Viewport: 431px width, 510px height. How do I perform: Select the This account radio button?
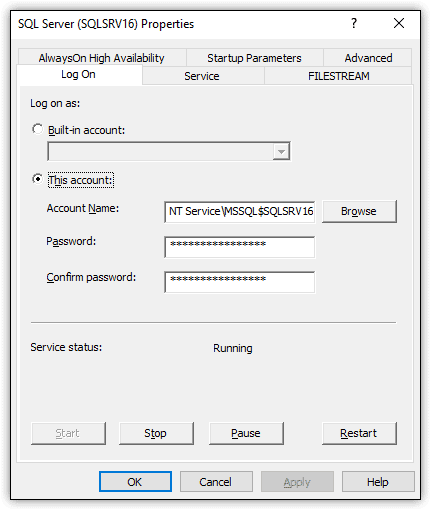[38, 179]
